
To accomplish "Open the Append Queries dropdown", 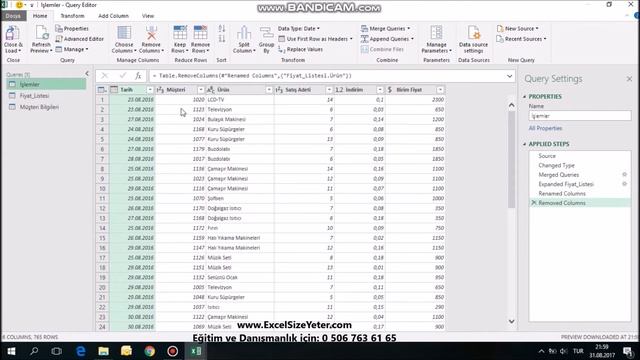I will (x=387, y=39).
